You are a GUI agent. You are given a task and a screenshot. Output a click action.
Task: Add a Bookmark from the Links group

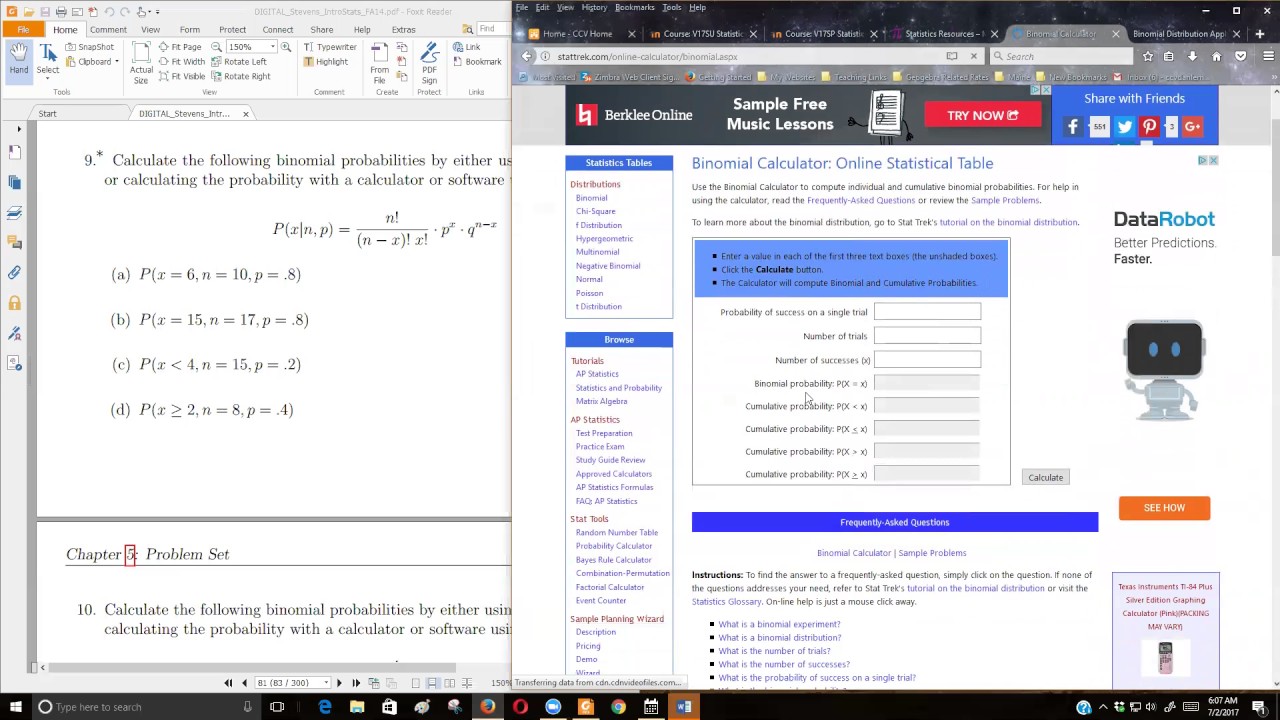tap(476, 62)
